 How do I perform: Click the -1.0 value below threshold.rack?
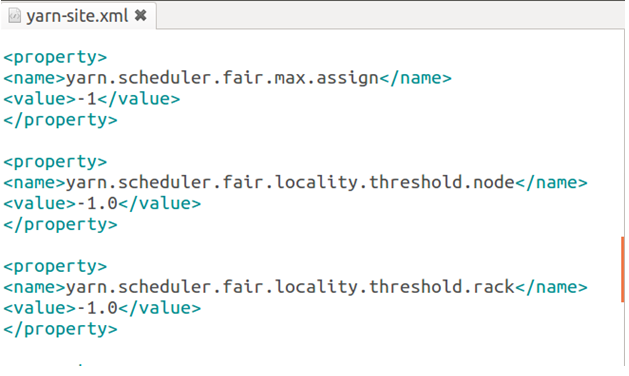[97, 308]
